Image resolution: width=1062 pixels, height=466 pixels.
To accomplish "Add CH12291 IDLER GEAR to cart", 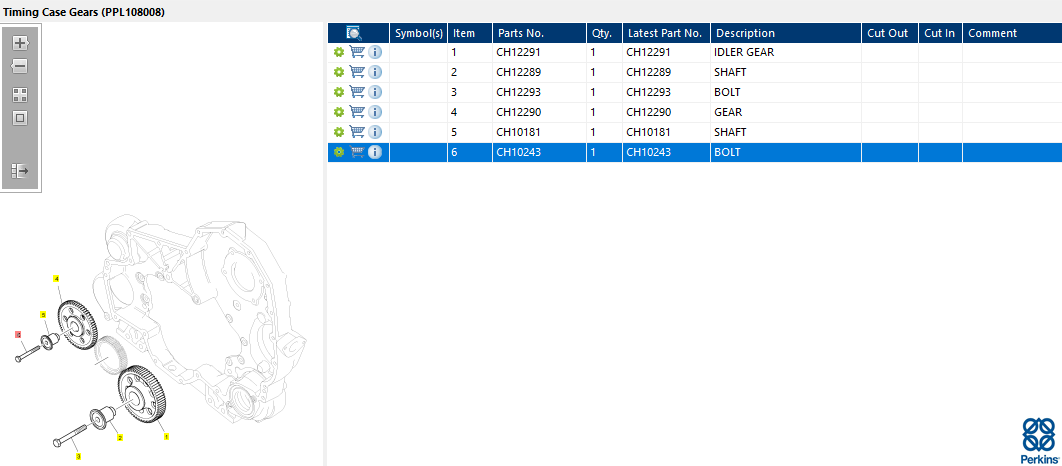I will tap(357, 52).
